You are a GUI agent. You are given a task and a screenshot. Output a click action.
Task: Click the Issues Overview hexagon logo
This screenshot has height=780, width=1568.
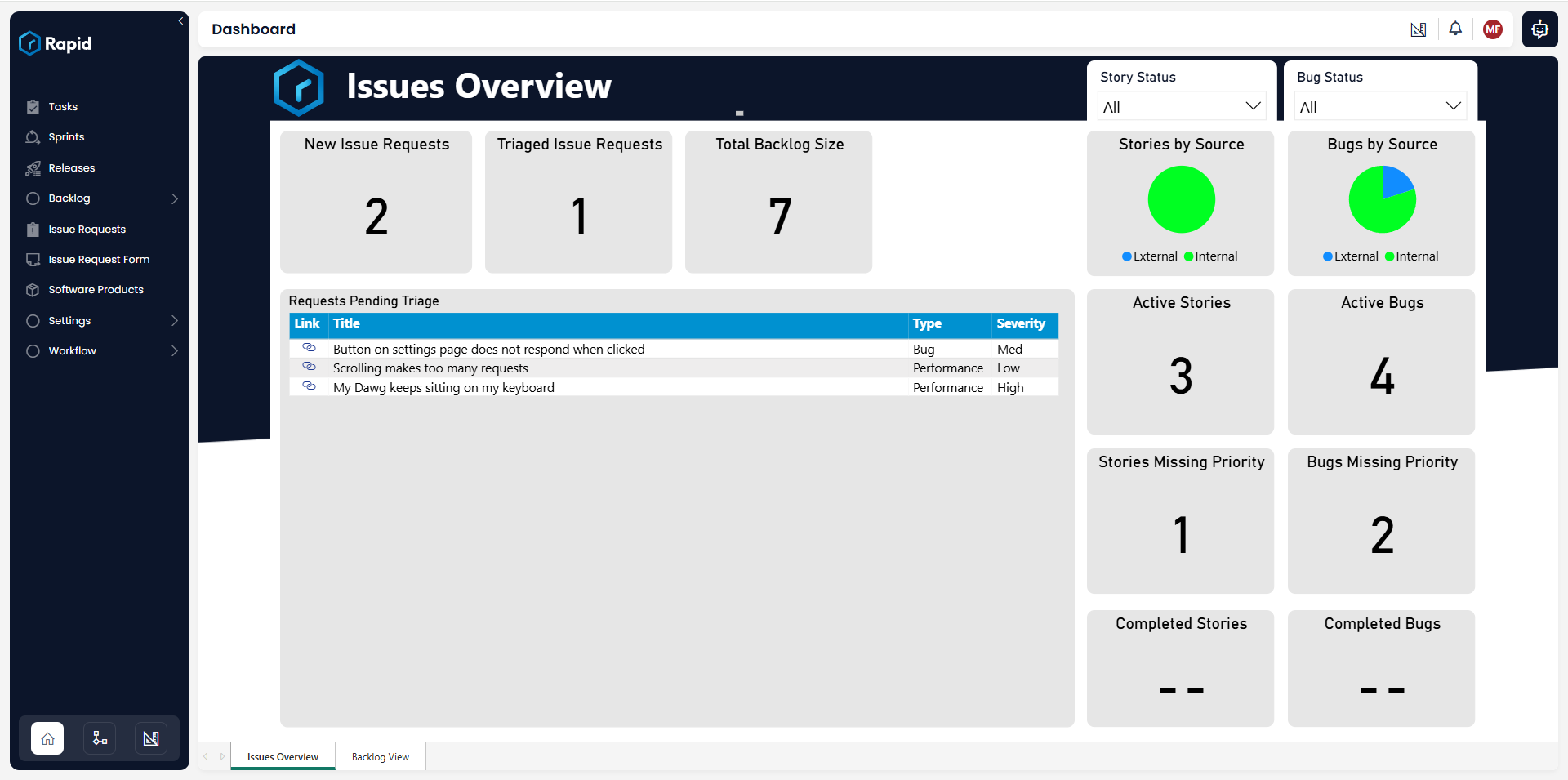point(299,87)
